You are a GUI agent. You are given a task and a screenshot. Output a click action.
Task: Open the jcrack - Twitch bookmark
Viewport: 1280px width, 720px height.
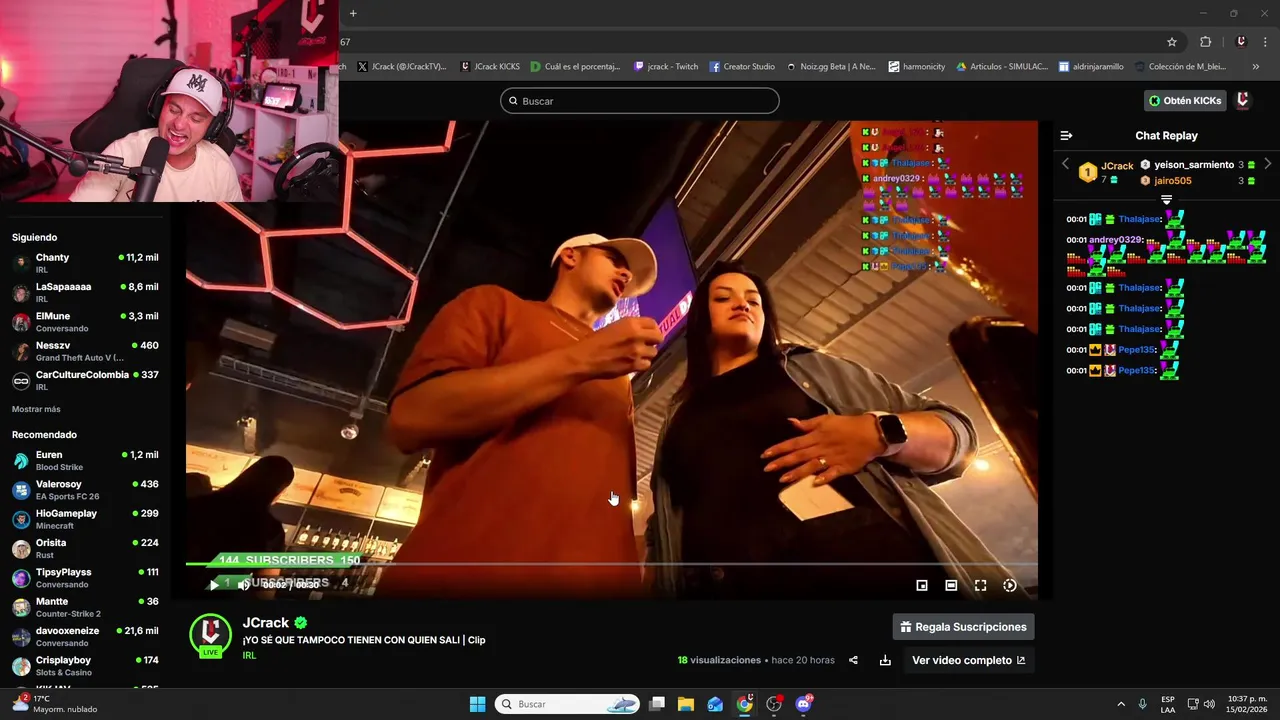[x=666, y=67]
